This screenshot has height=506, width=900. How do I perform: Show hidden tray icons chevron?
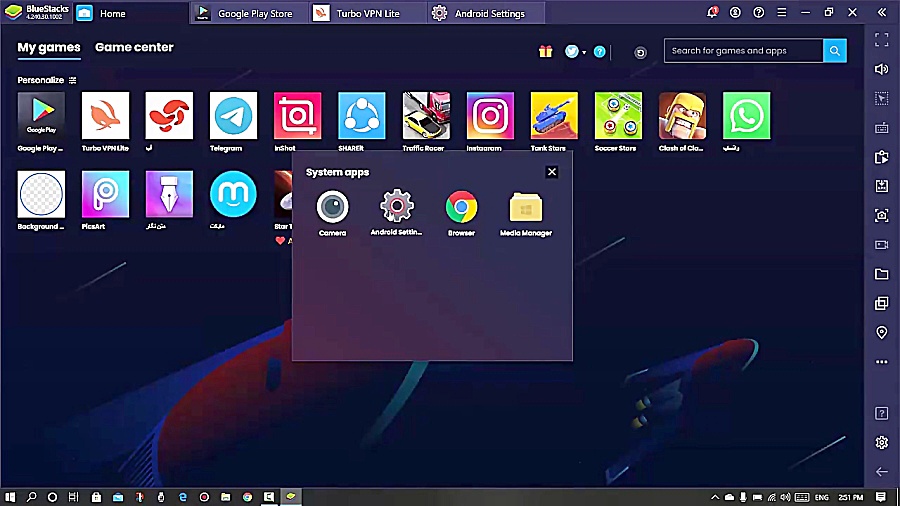click(715, 497)
